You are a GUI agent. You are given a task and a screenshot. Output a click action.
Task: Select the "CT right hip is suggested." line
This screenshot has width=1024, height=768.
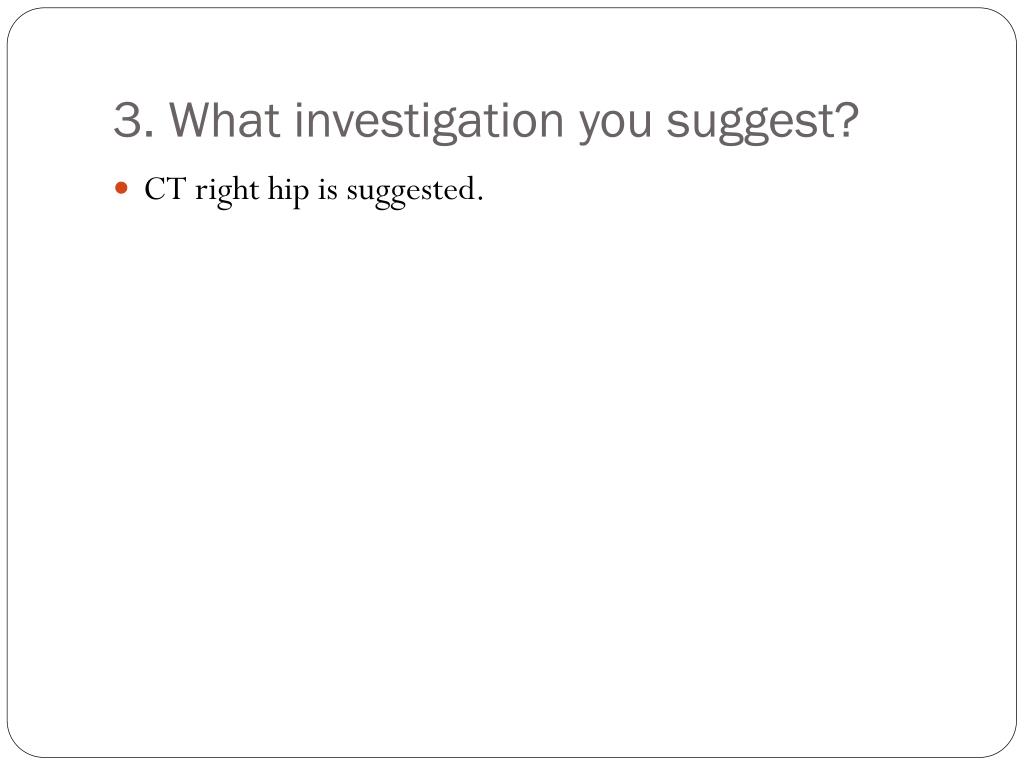coord(313,192)
